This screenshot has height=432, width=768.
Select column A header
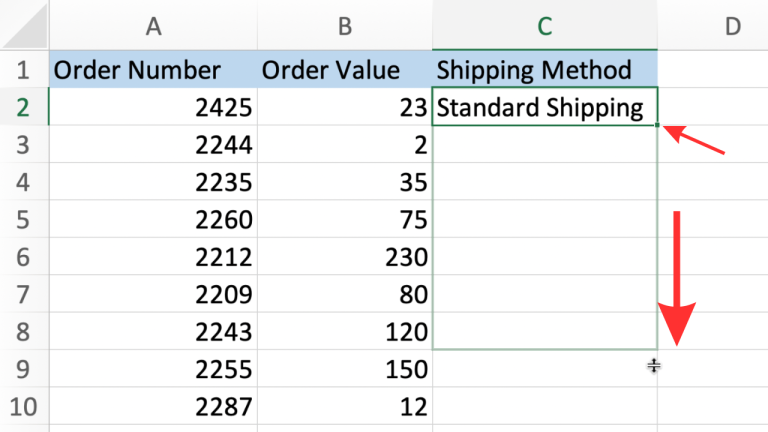point(153,26)
